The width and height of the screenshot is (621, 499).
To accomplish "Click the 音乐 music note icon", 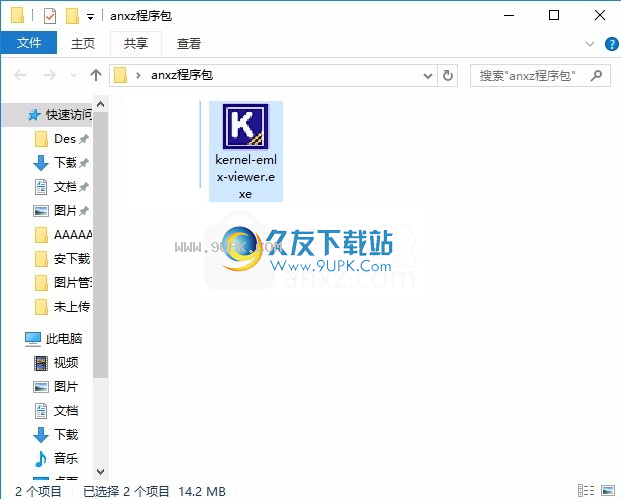I will tap(40, 459).
